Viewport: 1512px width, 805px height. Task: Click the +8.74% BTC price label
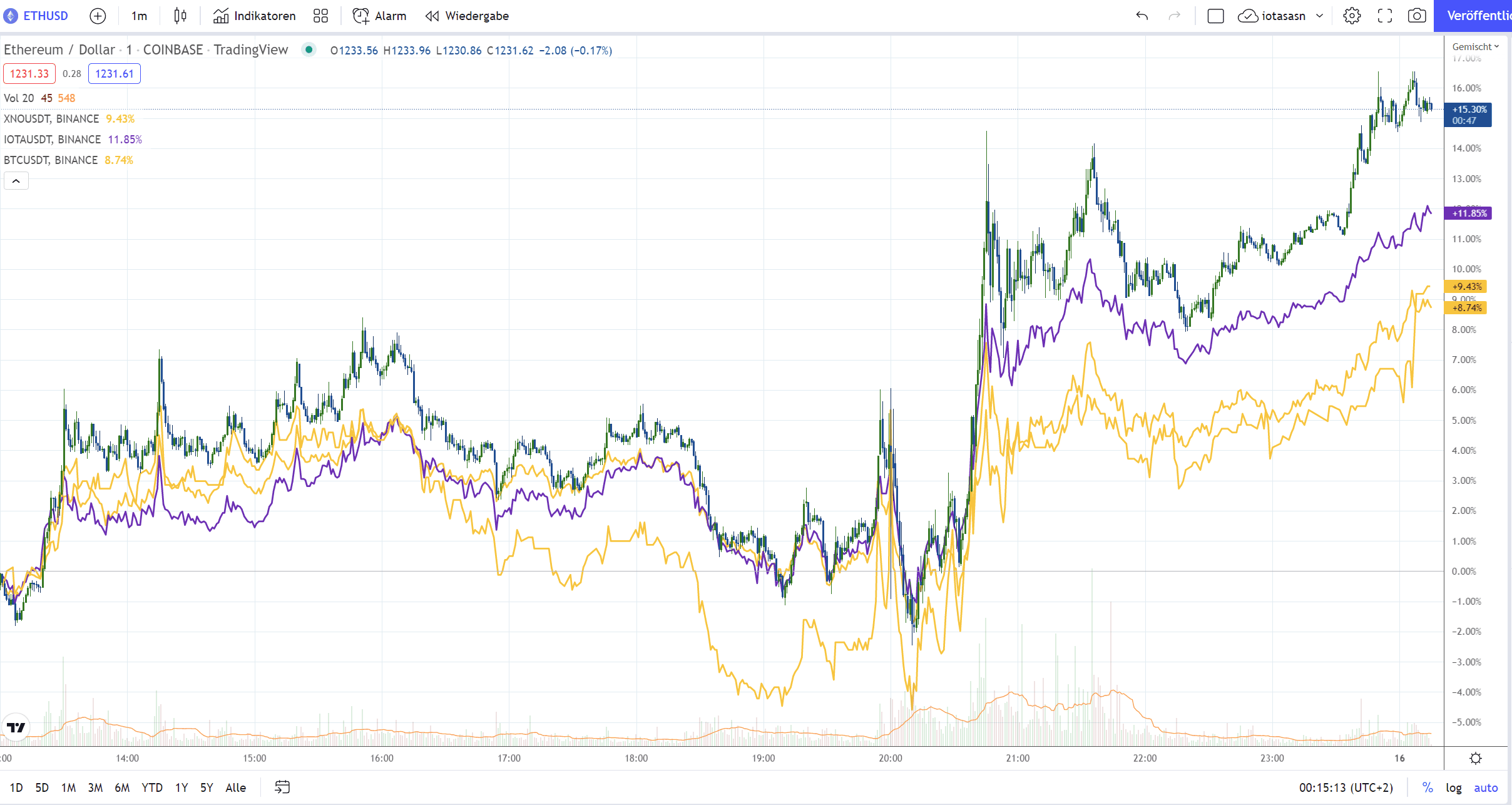pyautogui.click(x=1466, y=308)
